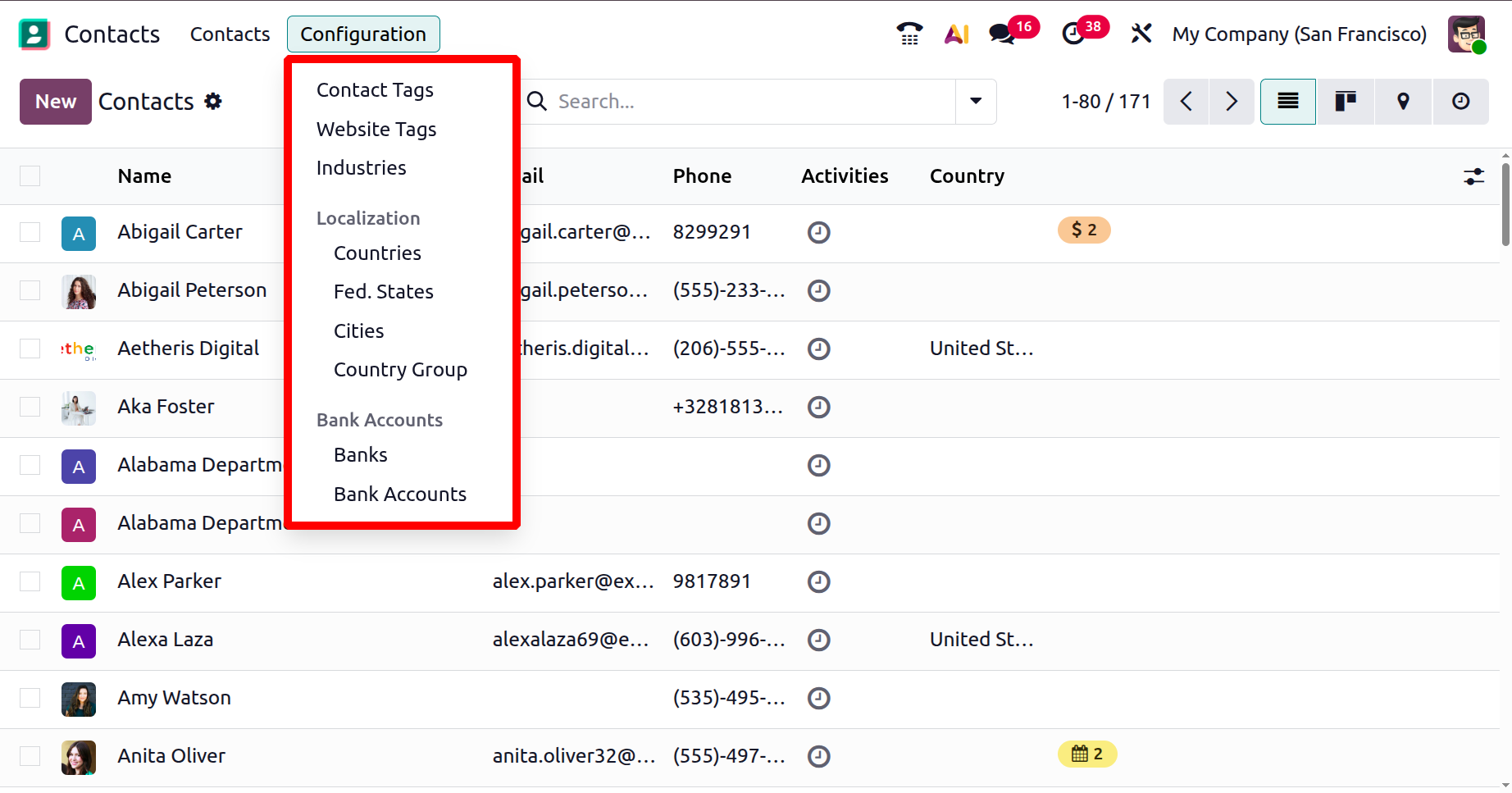Check the Abigail Carter row checkbox
1512x793 pixels.
tap(30, 232)
